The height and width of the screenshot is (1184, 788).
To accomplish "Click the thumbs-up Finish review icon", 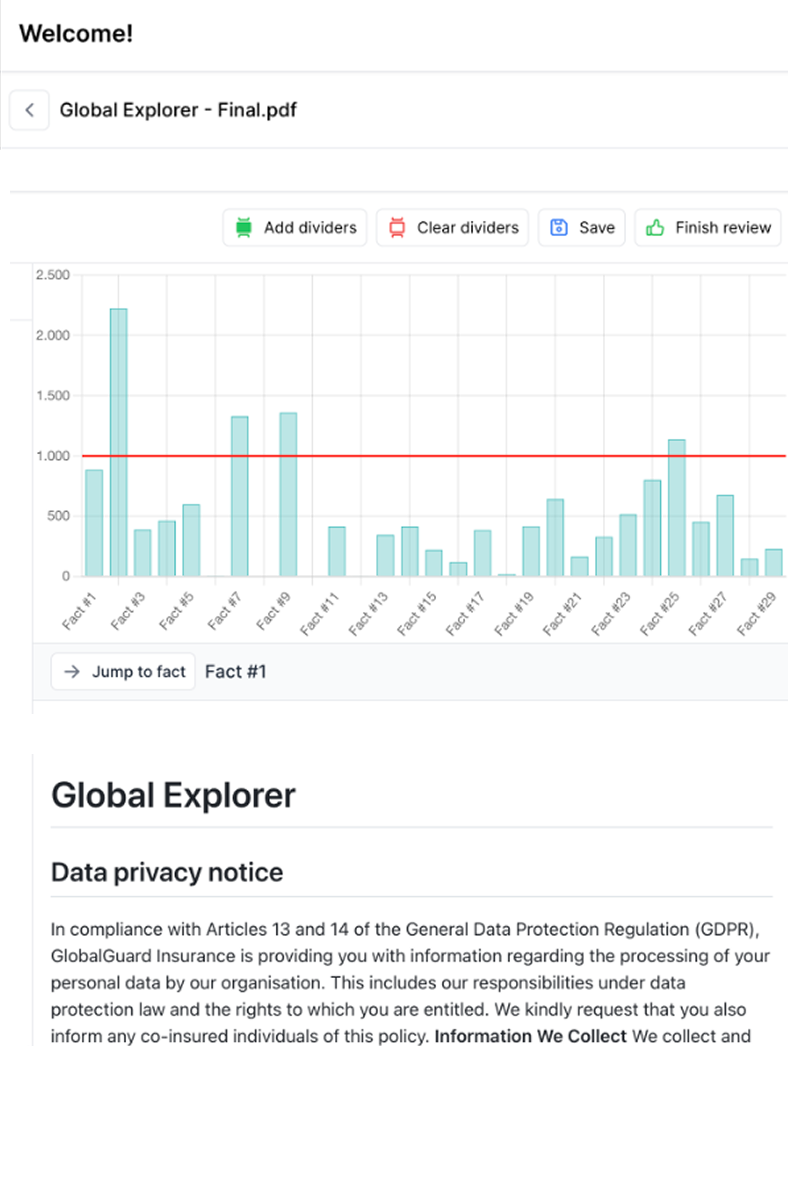I will coord(655,227).
